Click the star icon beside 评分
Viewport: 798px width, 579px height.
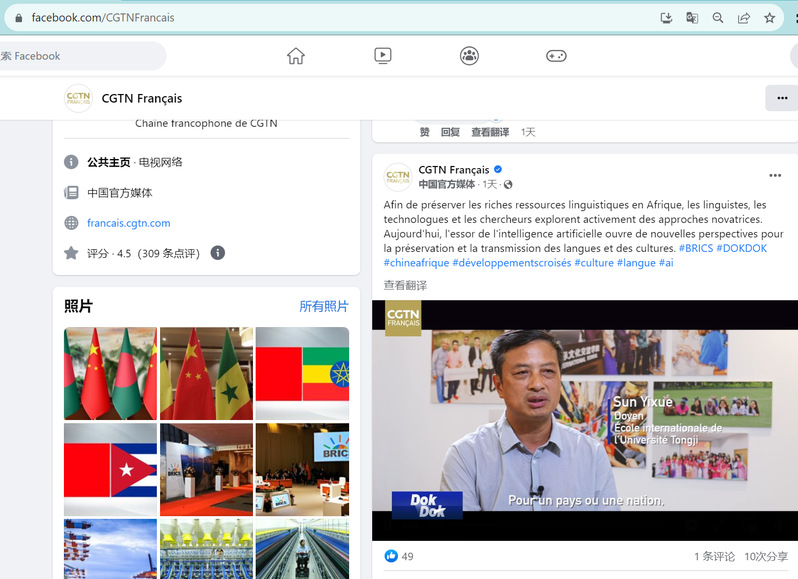71,253
